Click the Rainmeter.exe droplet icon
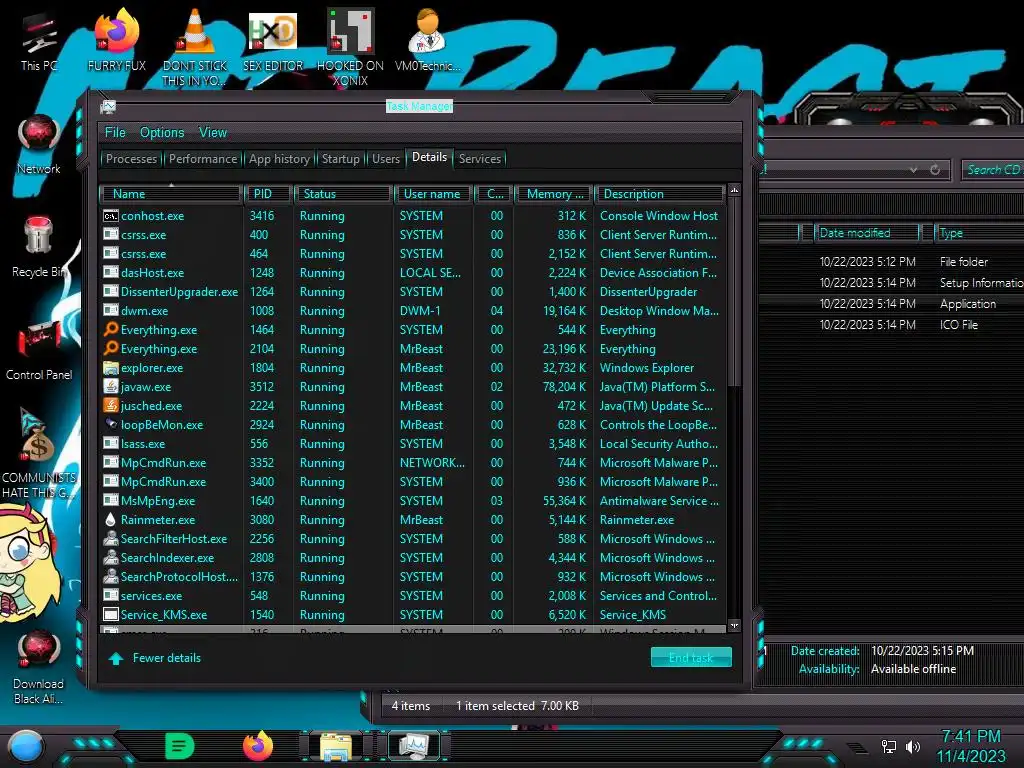 [110, 520]
